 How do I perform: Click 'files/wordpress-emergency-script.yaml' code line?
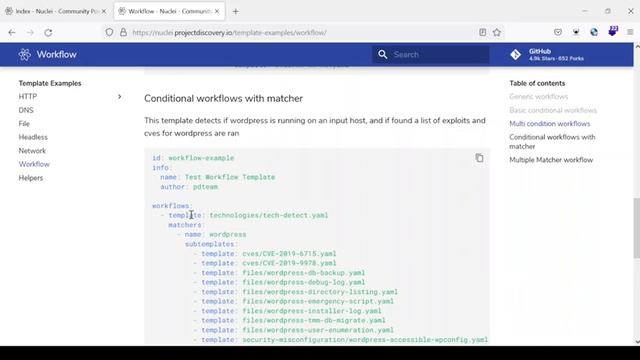[x=318, y=301]
